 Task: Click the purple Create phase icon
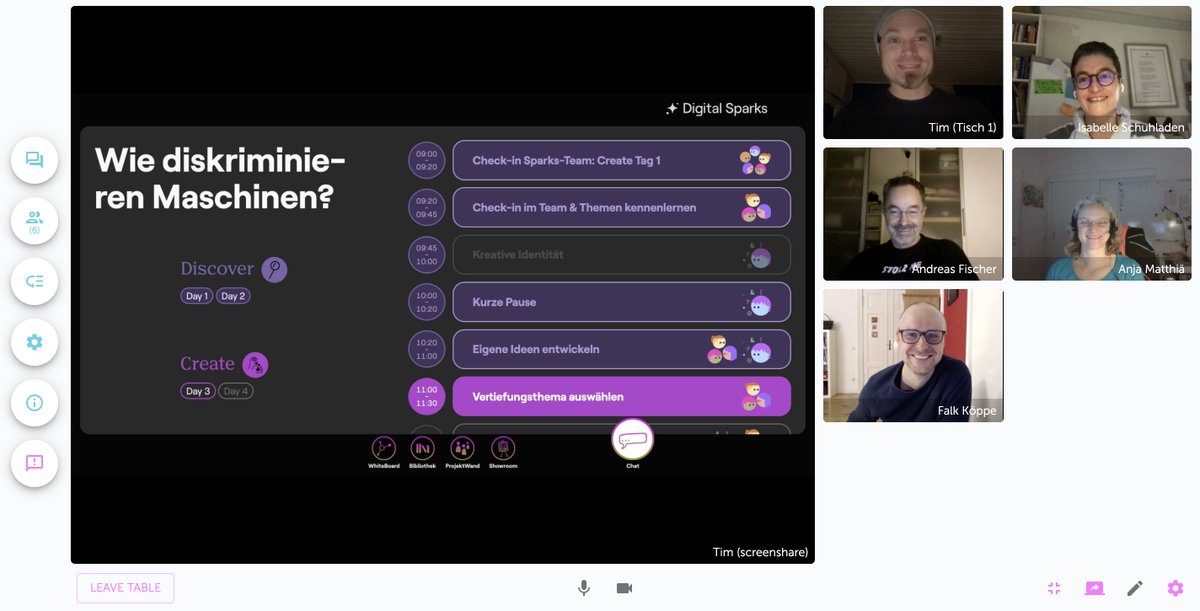coord(255,364)
